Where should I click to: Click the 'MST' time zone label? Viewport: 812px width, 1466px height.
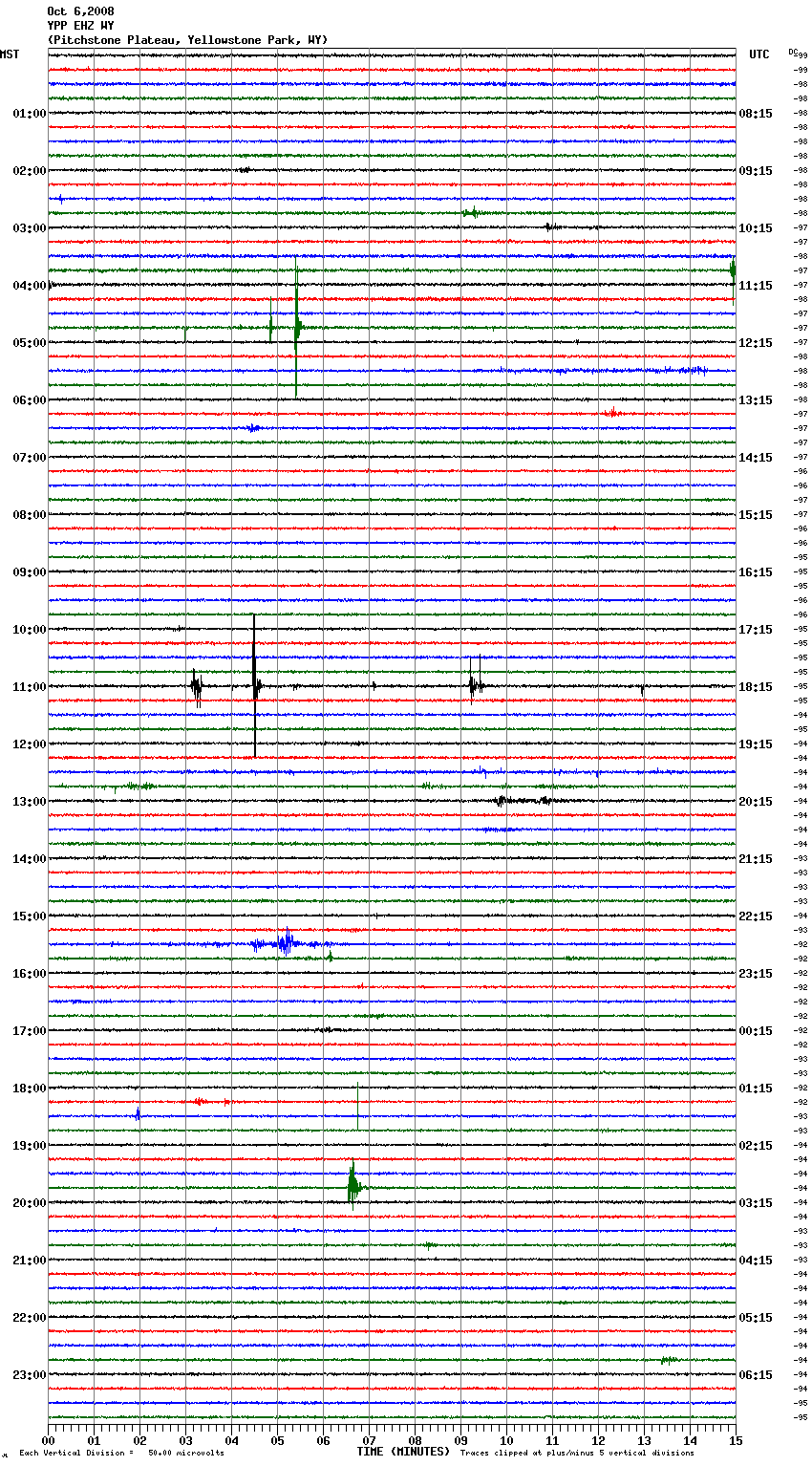[10, 54]
